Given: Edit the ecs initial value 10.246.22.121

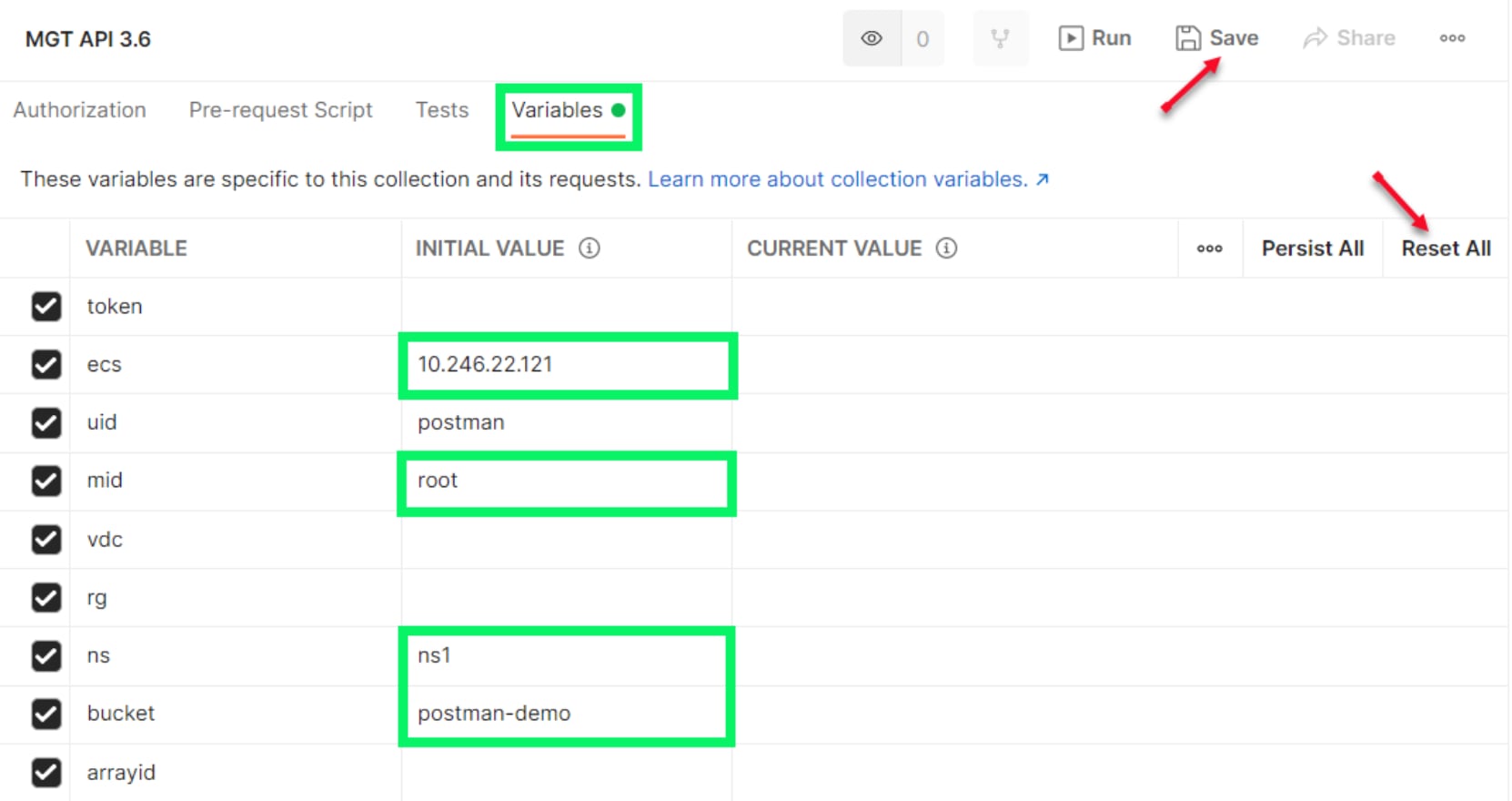Looking at the screenshot, I should [x=567, y=365].
